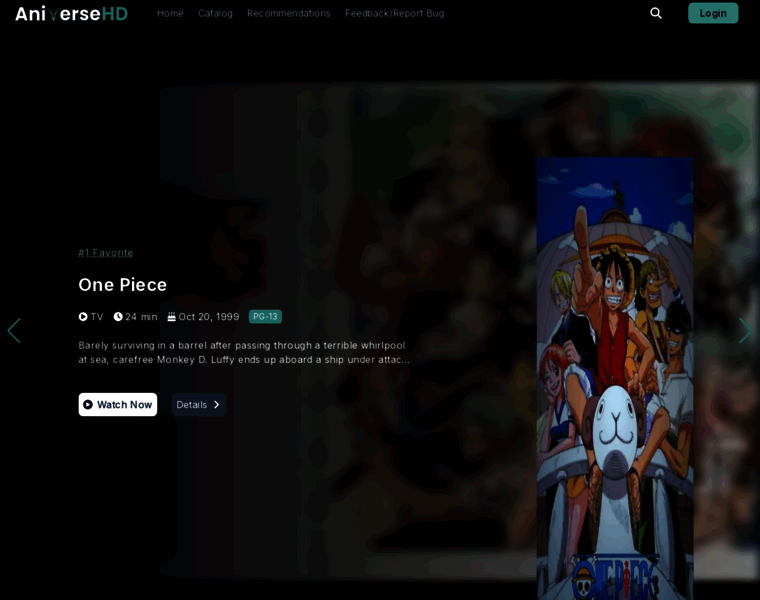
Task: Click the One Piece title
Action: [123, 285]
